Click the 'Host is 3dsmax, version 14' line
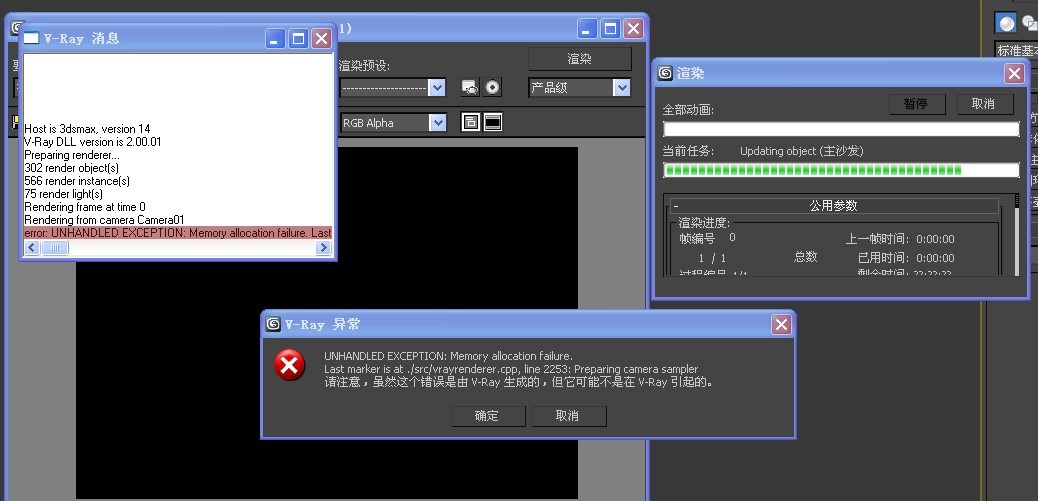This screenshot has width=1038, height=501. click(x=87, y=128)
